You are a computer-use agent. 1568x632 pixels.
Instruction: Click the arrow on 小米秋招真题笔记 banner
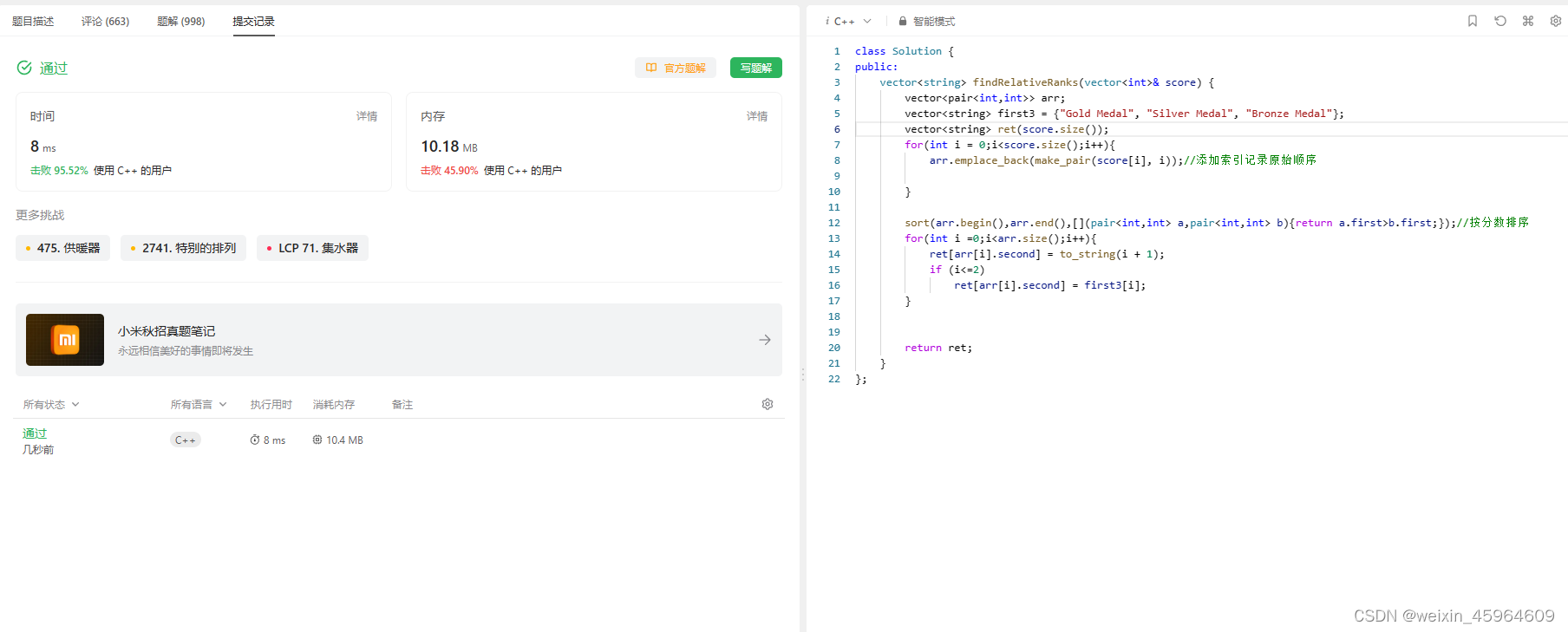click(765, 340)
